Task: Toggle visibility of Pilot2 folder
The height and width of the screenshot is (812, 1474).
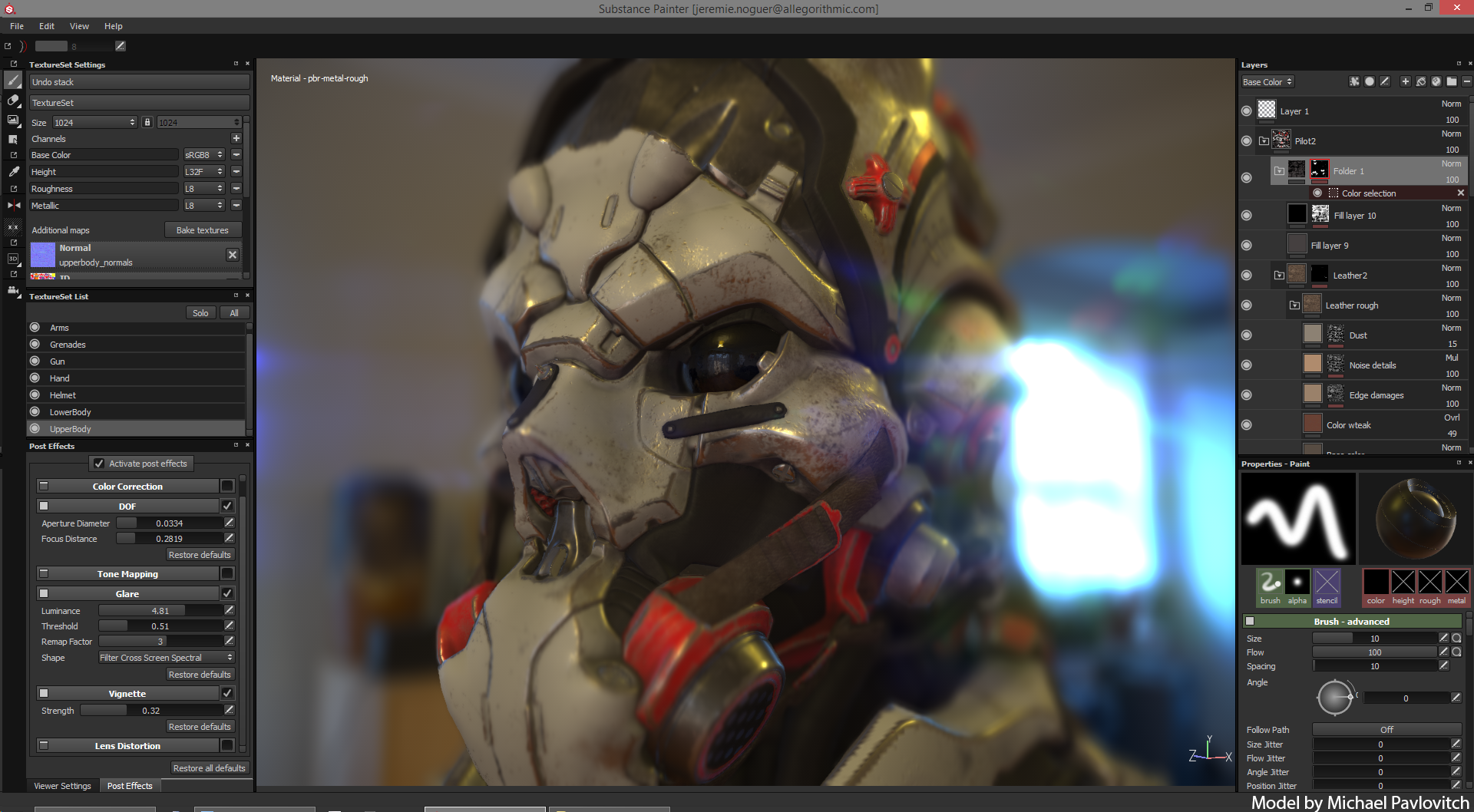Action: click(1246, 140)
